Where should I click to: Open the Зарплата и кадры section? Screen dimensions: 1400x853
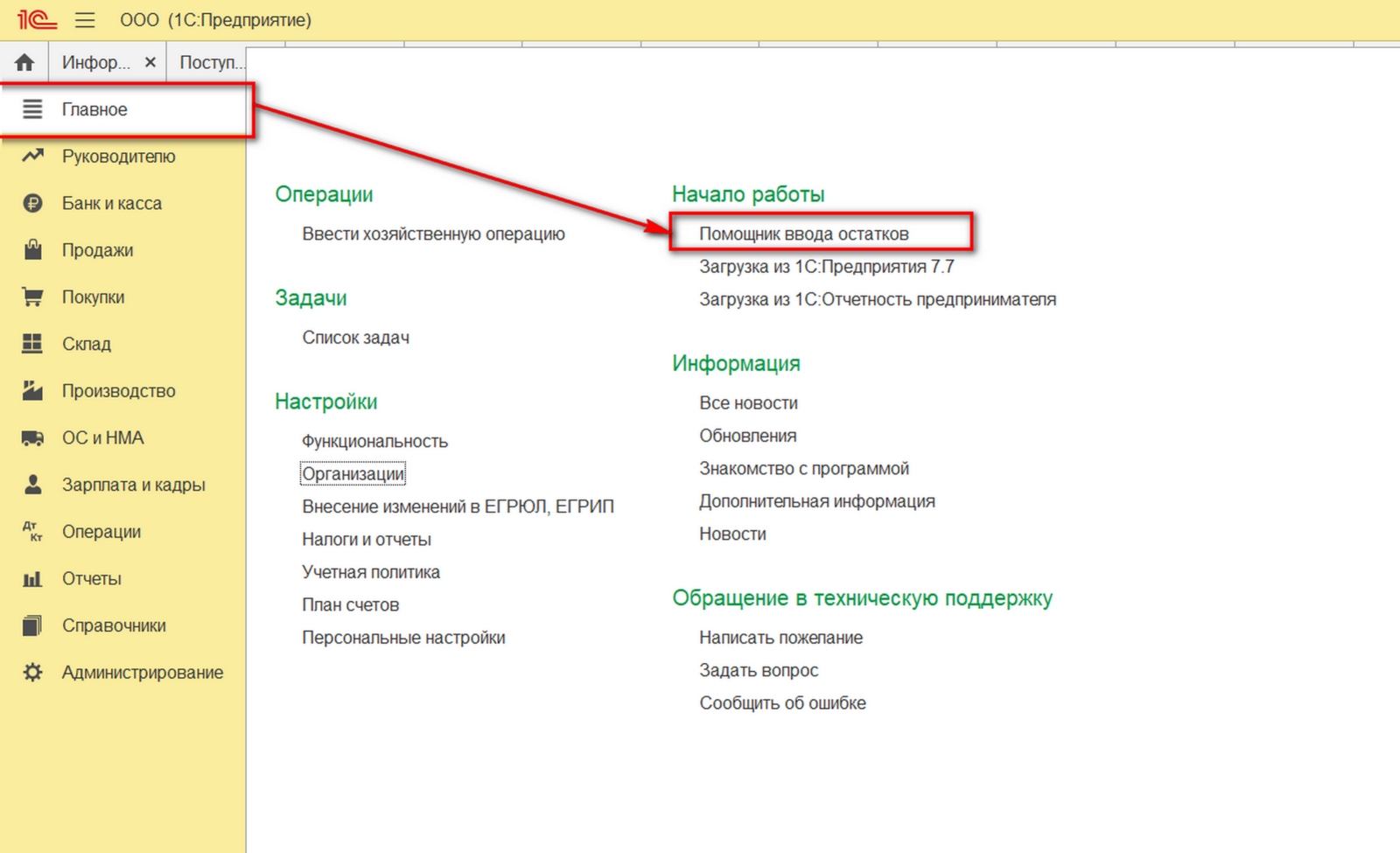pos(134,485)
